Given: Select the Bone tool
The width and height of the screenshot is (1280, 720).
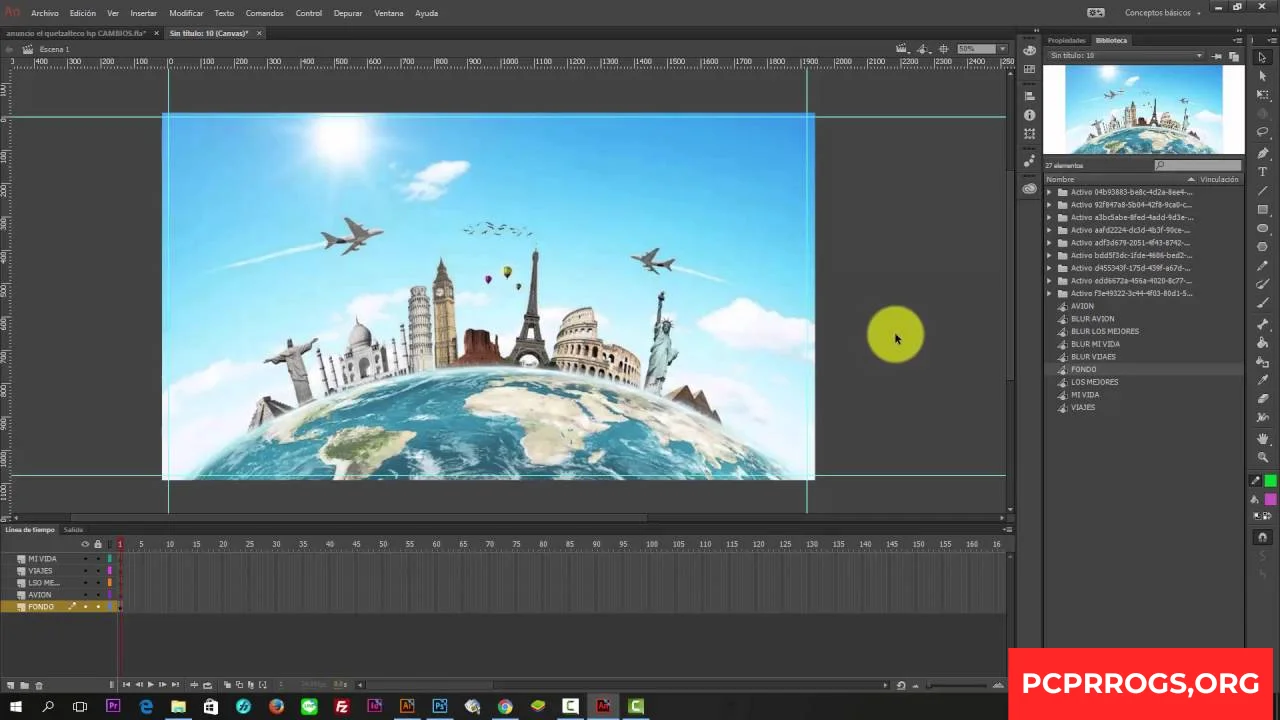Looking at the screenshot, I should (x=1262, y=324).
